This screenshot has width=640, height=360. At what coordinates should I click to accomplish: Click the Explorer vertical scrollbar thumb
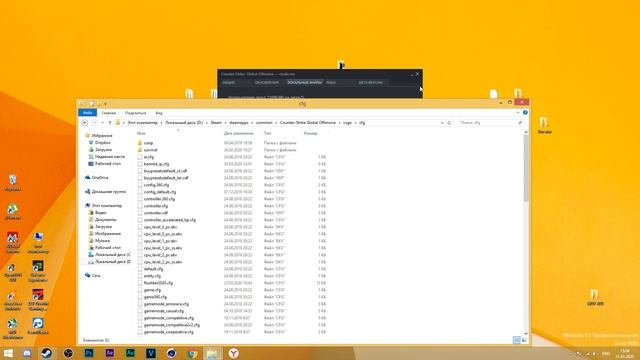(526, 168)
